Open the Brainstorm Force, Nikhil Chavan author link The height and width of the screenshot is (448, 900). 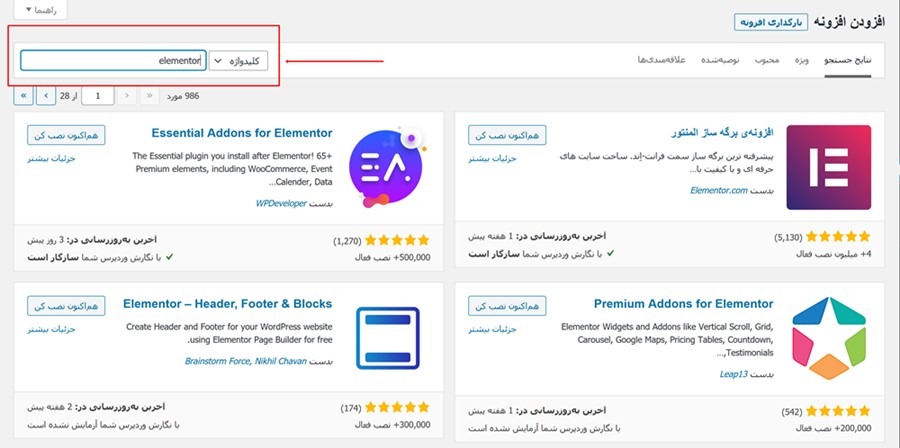point(246,361)
